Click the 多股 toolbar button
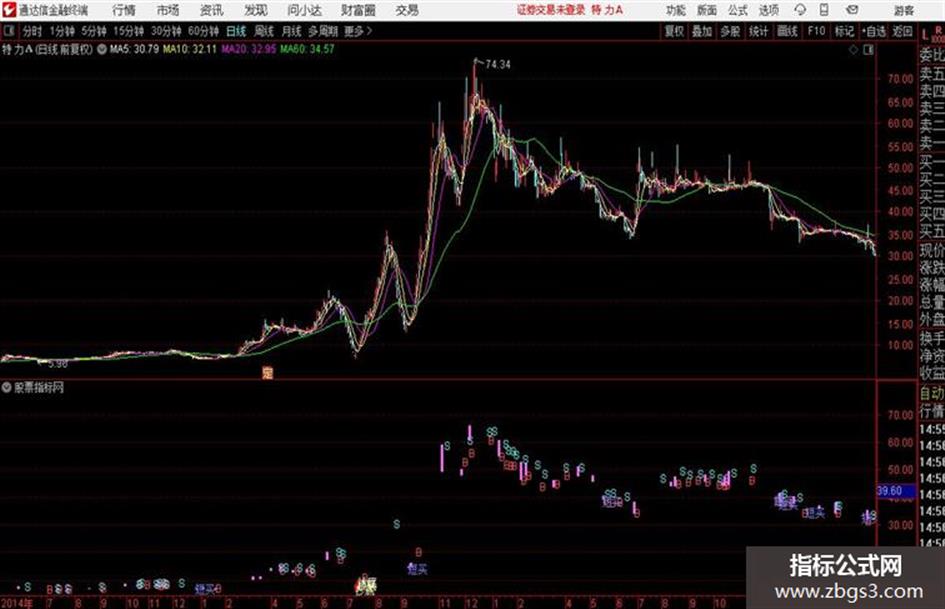 [x=730, y=31]
